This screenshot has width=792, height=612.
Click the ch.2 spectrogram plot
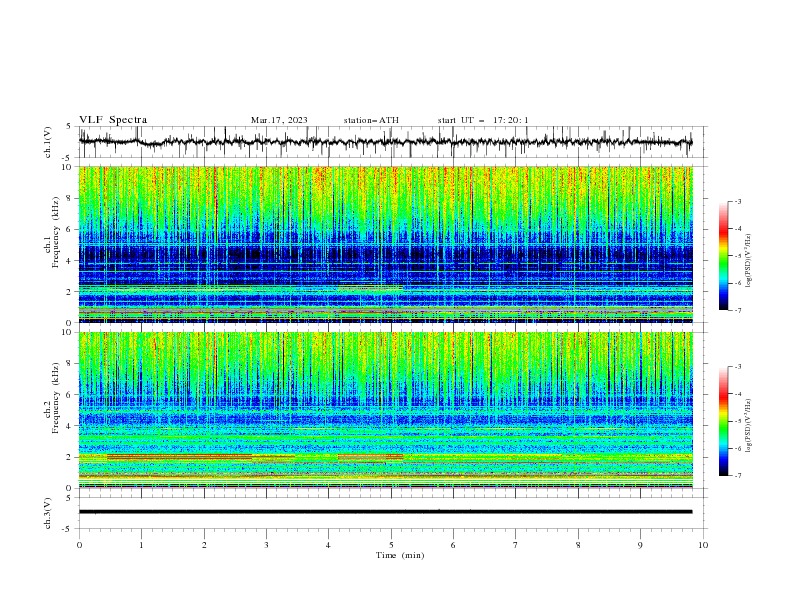(386, 410)
